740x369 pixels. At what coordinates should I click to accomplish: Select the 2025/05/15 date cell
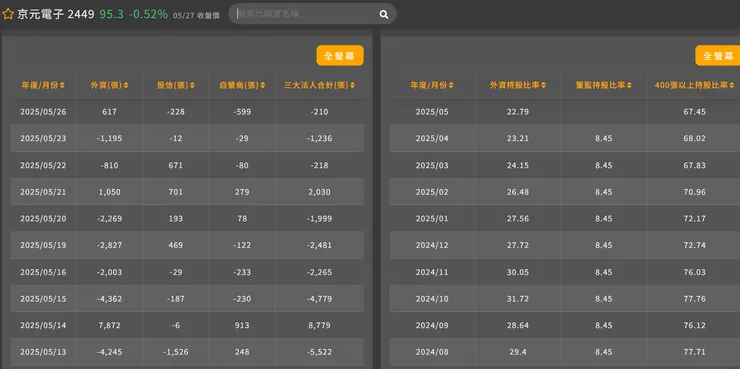pyautogui.click(x=43, y=299)
